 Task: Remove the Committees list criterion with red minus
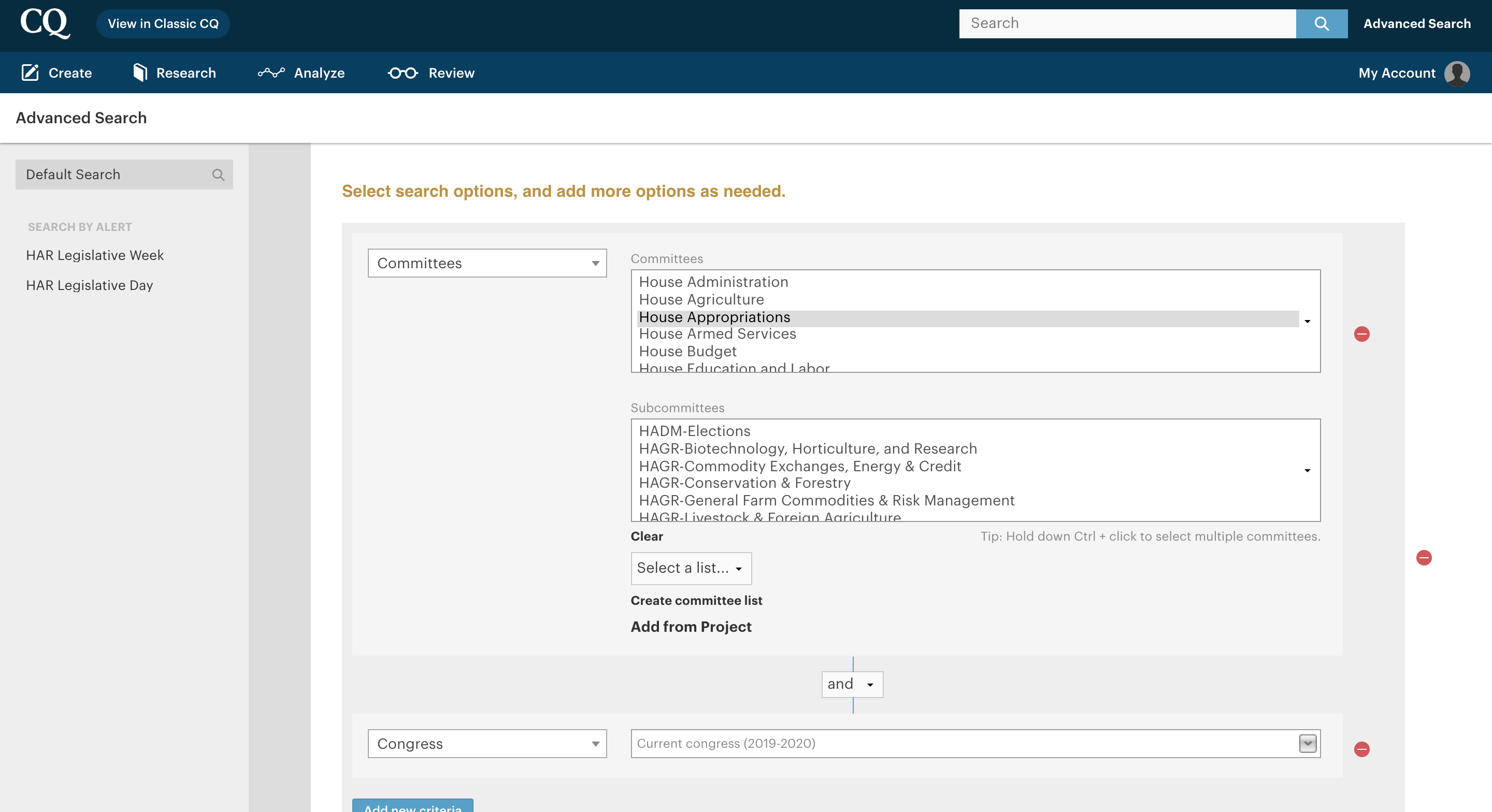click(1361, 334)
